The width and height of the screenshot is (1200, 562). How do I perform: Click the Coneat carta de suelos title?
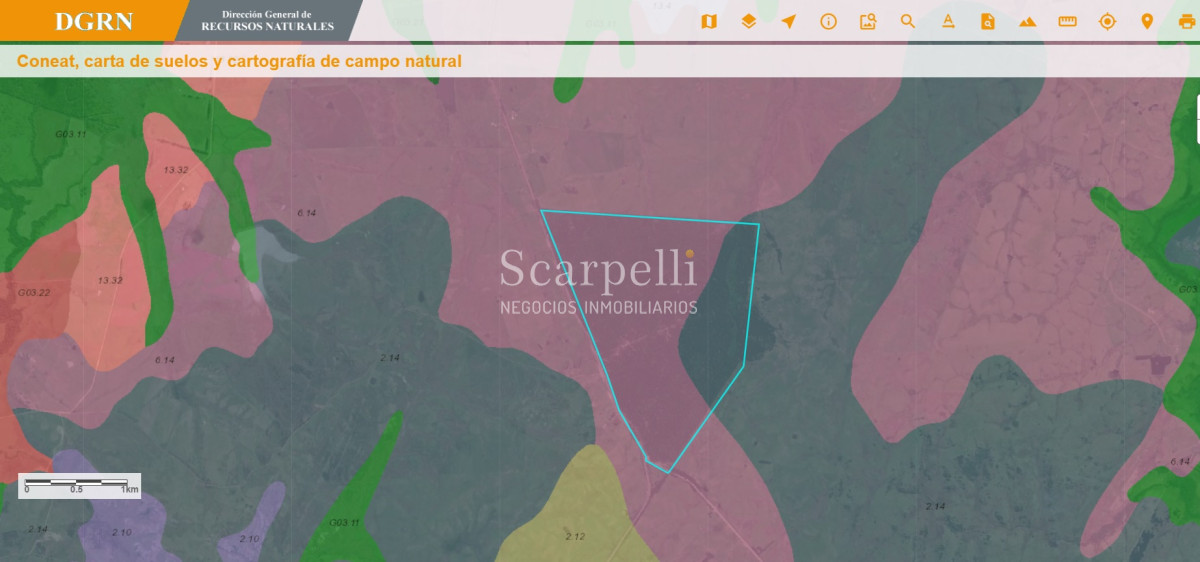(x=239, y=61)
